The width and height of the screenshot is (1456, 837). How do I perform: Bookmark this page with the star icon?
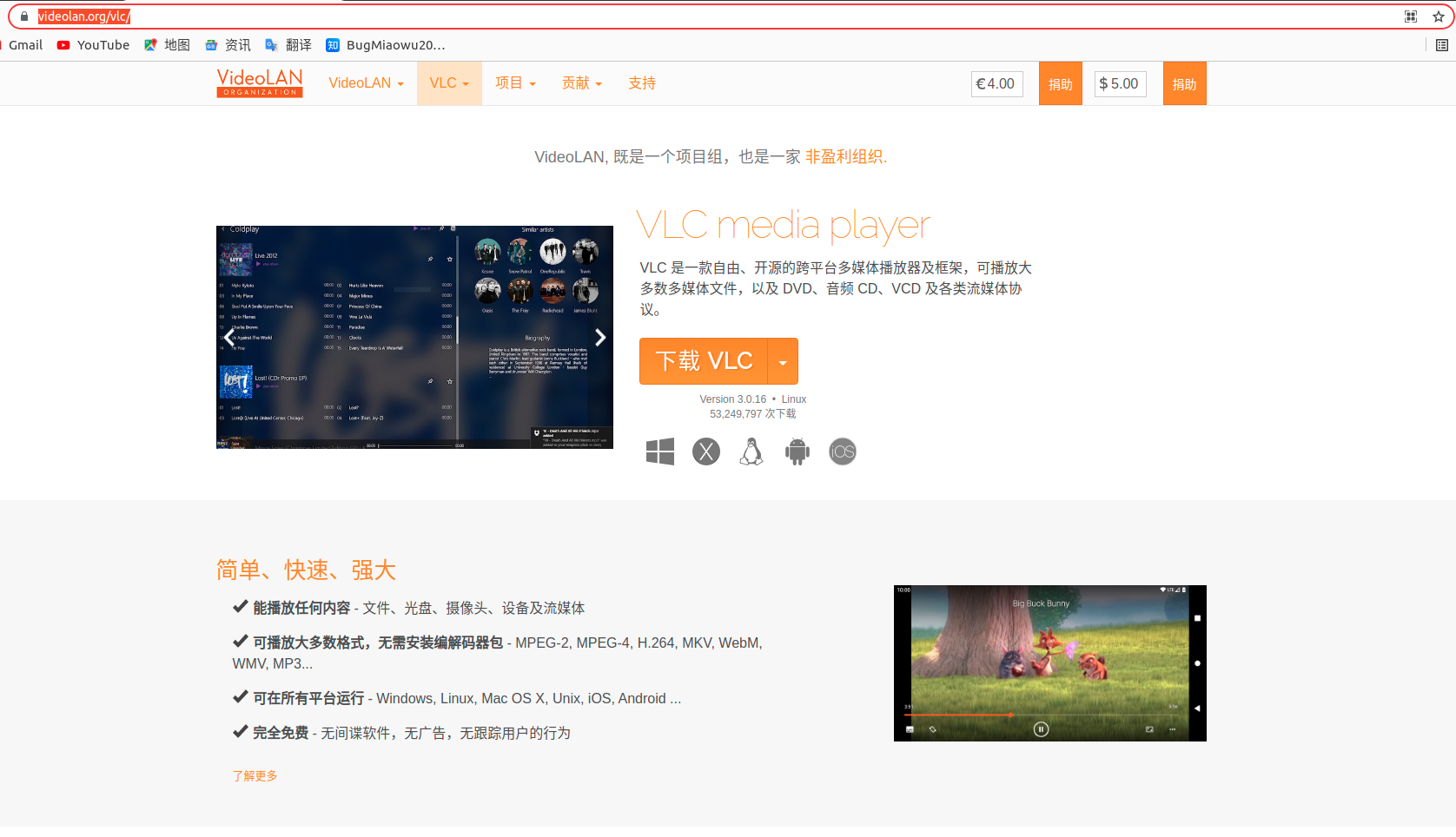click(1439, 16)
